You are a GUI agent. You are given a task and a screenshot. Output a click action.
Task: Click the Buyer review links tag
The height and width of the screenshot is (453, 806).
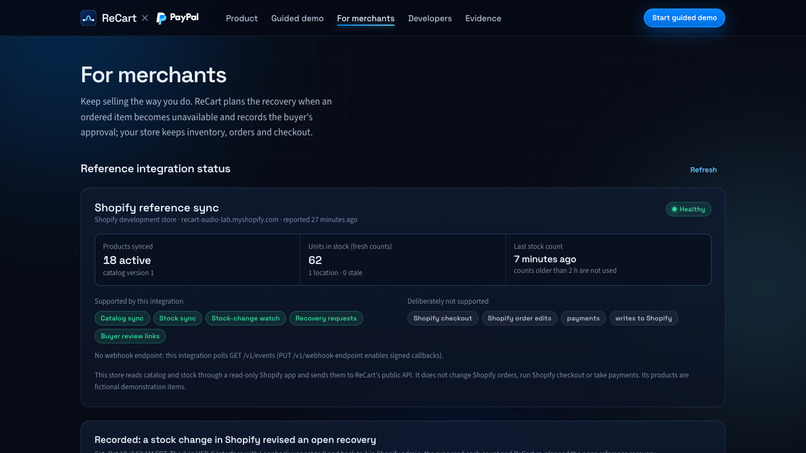(130, 336)
